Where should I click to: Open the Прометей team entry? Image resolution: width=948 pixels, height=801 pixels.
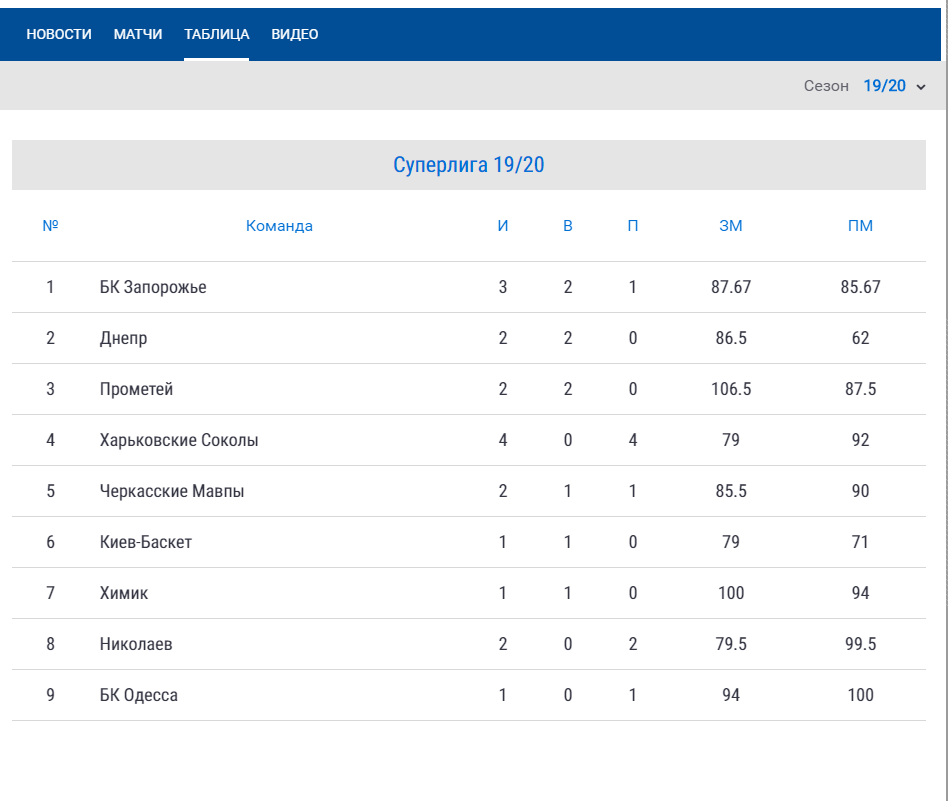[136, 389]
